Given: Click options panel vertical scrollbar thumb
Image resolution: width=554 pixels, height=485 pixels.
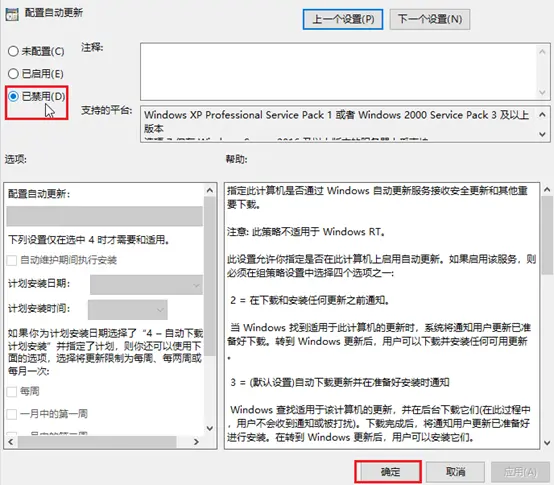Looking at the screenshot, I should pyautogui.click(x=210, y=276).
